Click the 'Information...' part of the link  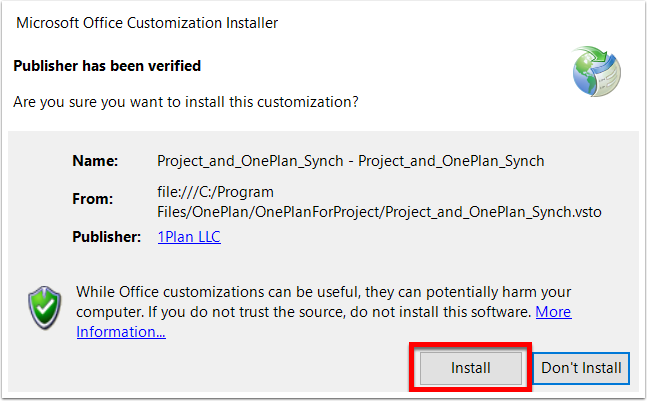point(121,332)
